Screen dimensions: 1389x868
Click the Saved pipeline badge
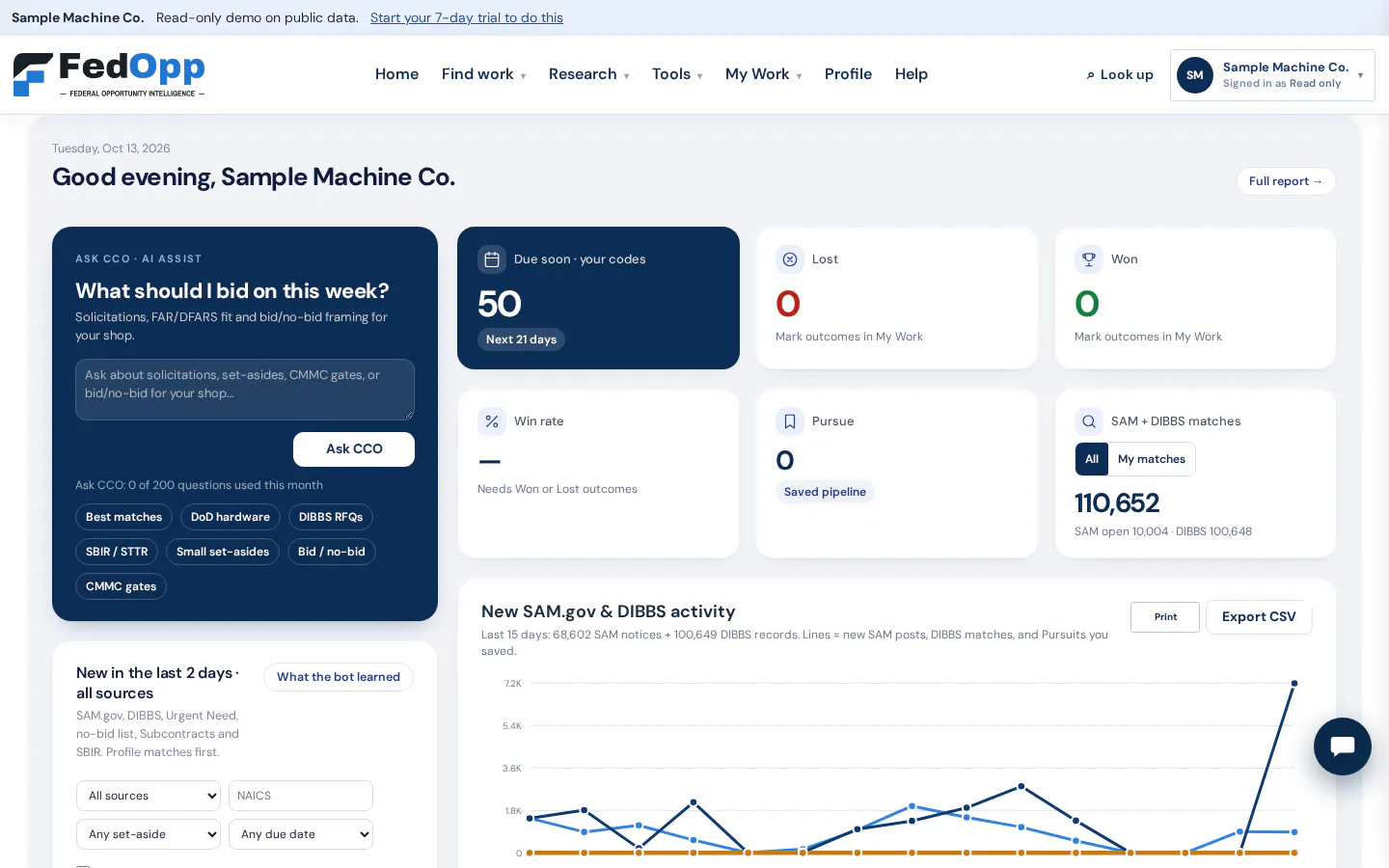pos(825,492)
